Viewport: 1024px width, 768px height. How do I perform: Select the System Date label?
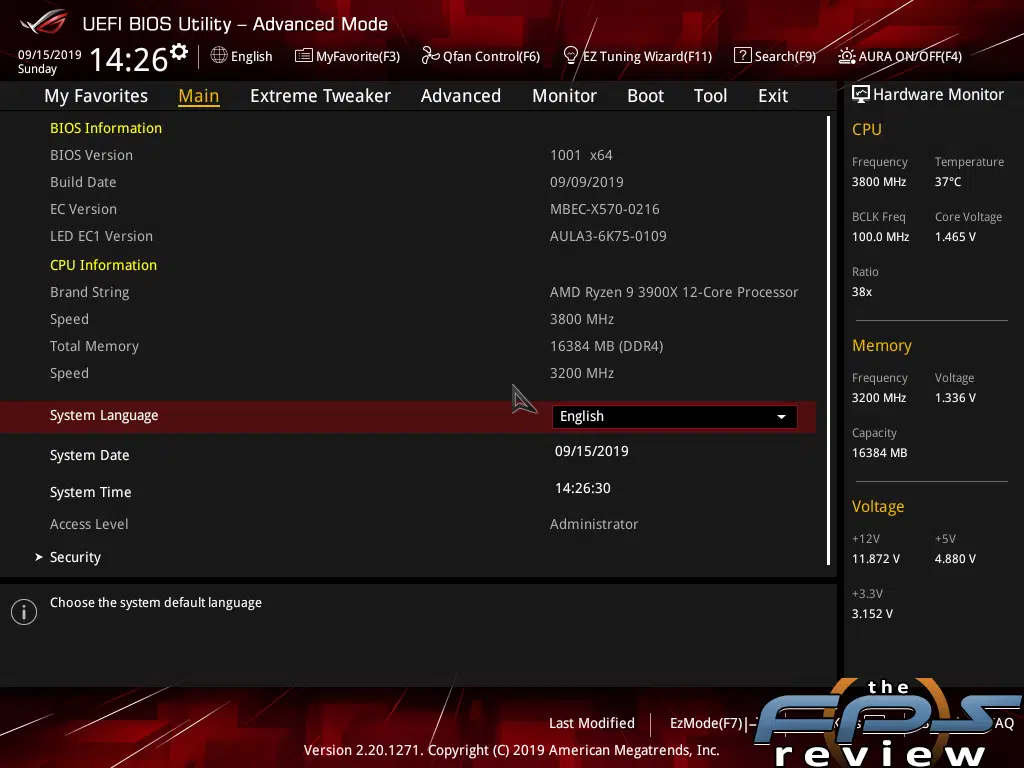[89, 455]
